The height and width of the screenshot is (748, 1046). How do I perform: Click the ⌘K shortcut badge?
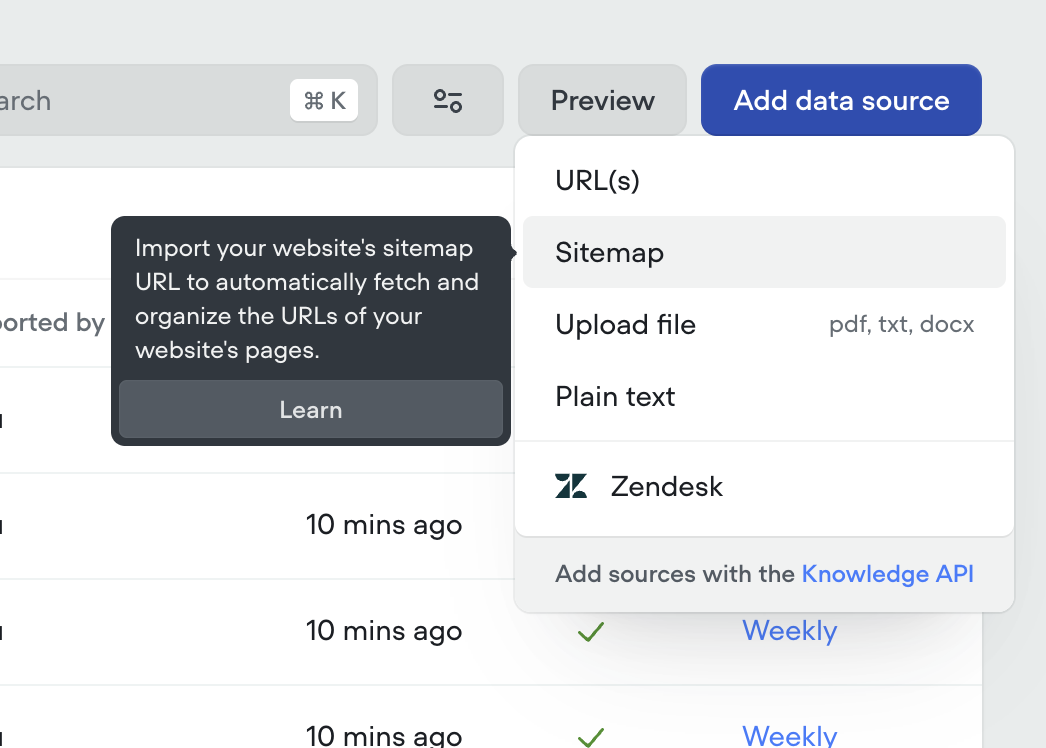[x=324, y=100]
